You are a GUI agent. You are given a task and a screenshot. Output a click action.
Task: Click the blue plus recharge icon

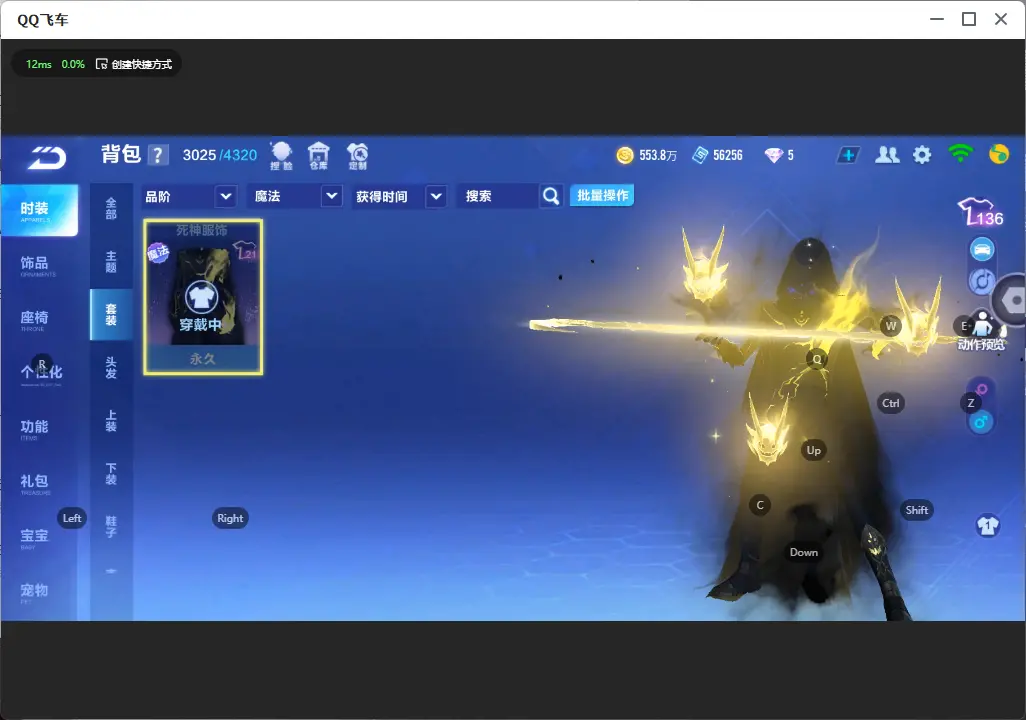point(848,155)
